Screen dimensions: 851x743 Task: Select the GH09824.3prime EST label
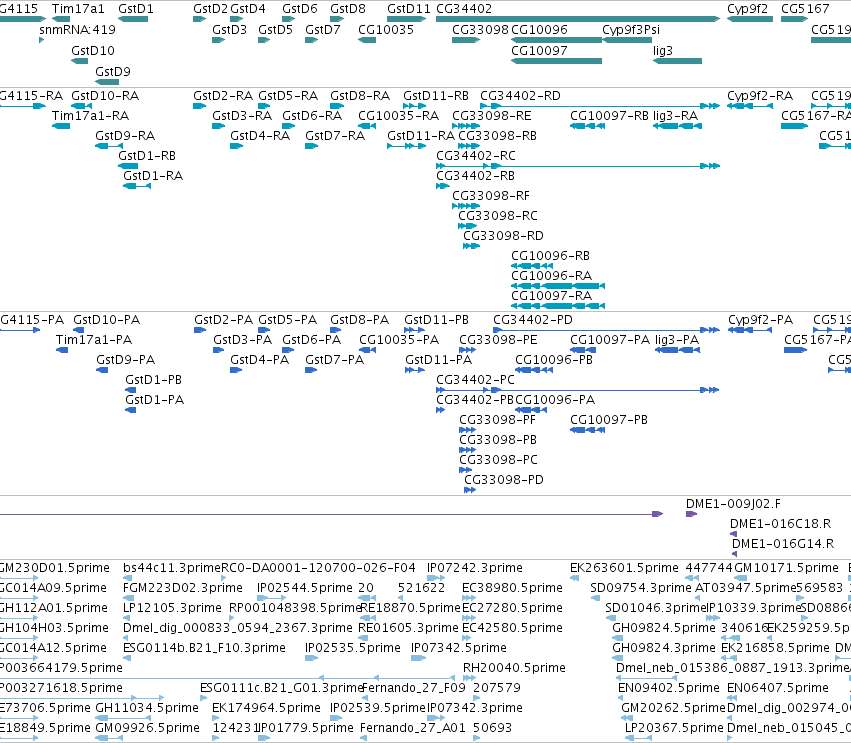click(664, 648)
